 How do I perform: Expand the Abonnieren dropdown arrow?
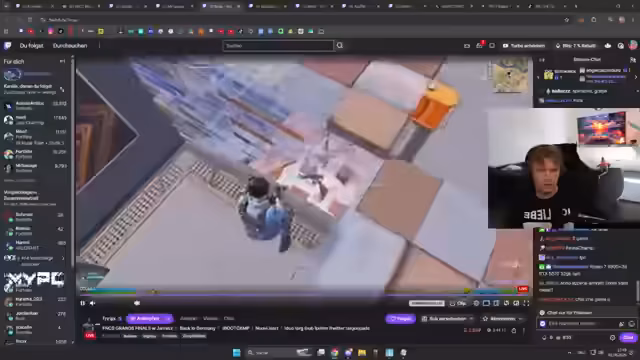tap(520, 319)
